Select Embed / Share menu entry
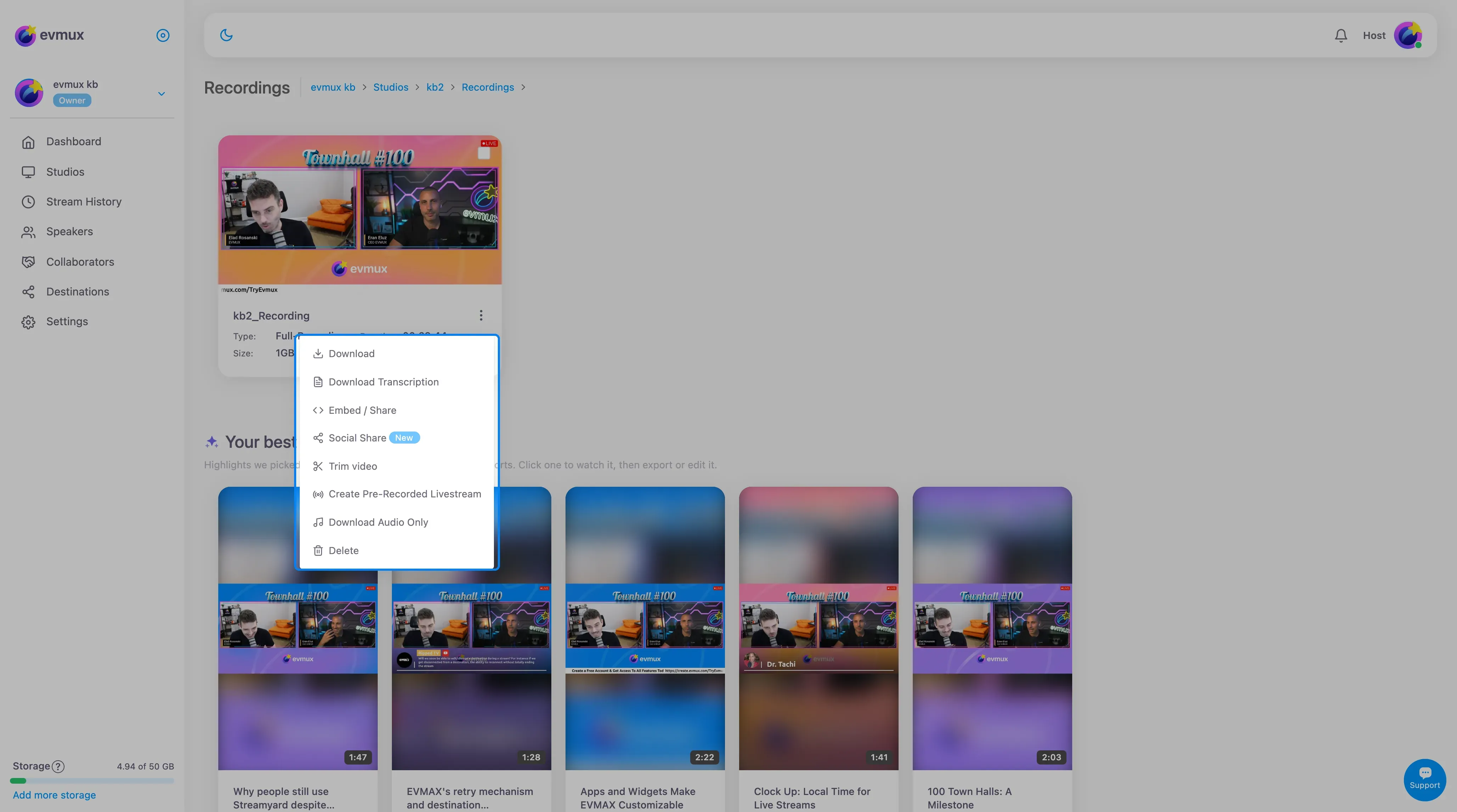 [x=396, y=411]
